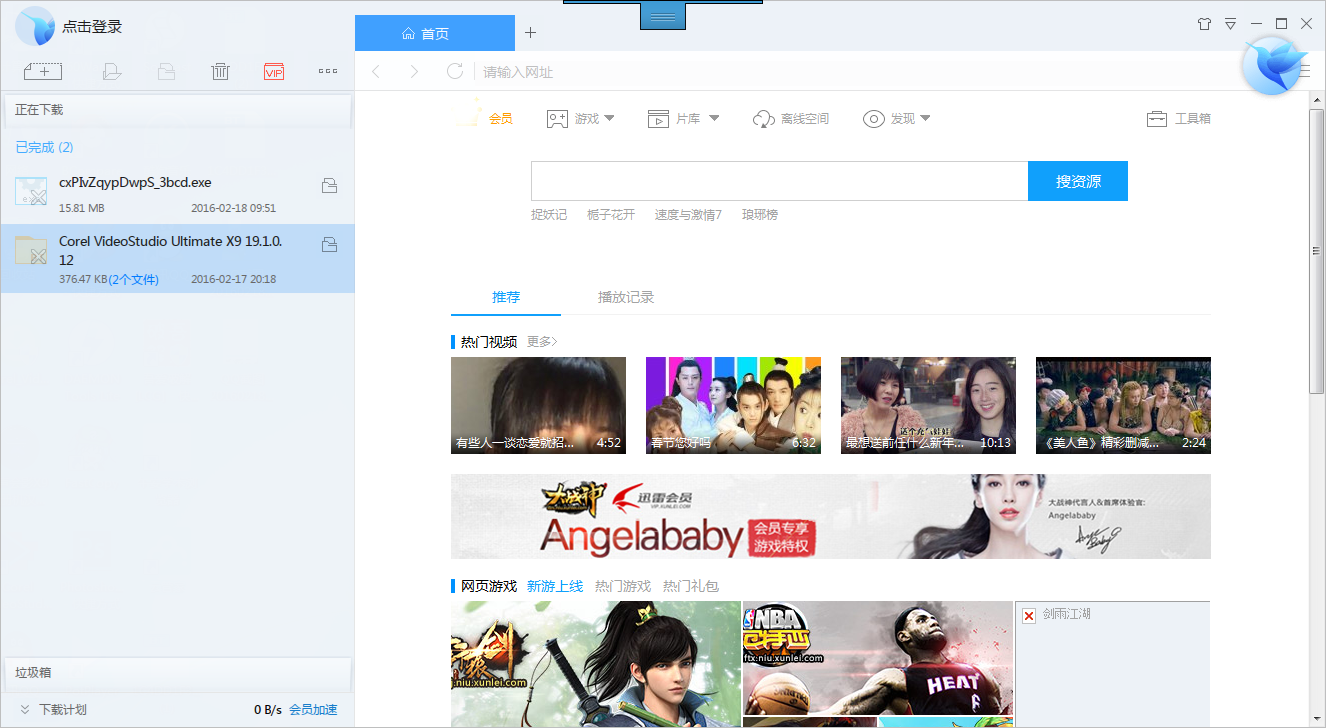Click the 速度与激情7 suggestion
This screenshot has width=1326, height=728.
pos(688,215)
